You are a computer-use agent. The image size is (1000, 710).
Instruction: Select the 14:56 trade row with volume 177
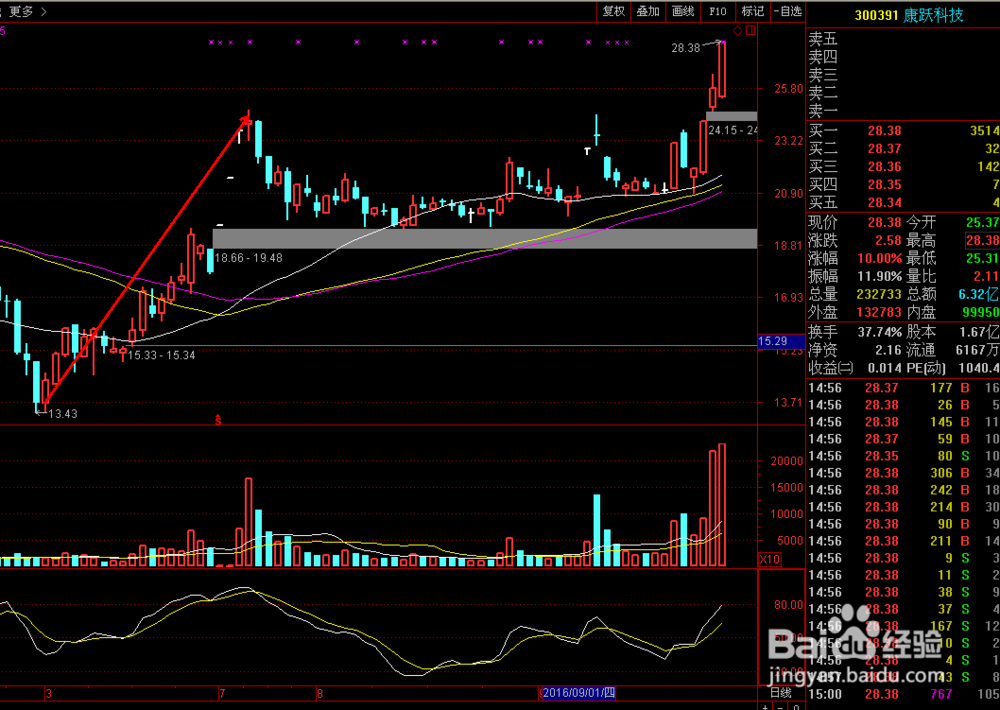(903, 388)
